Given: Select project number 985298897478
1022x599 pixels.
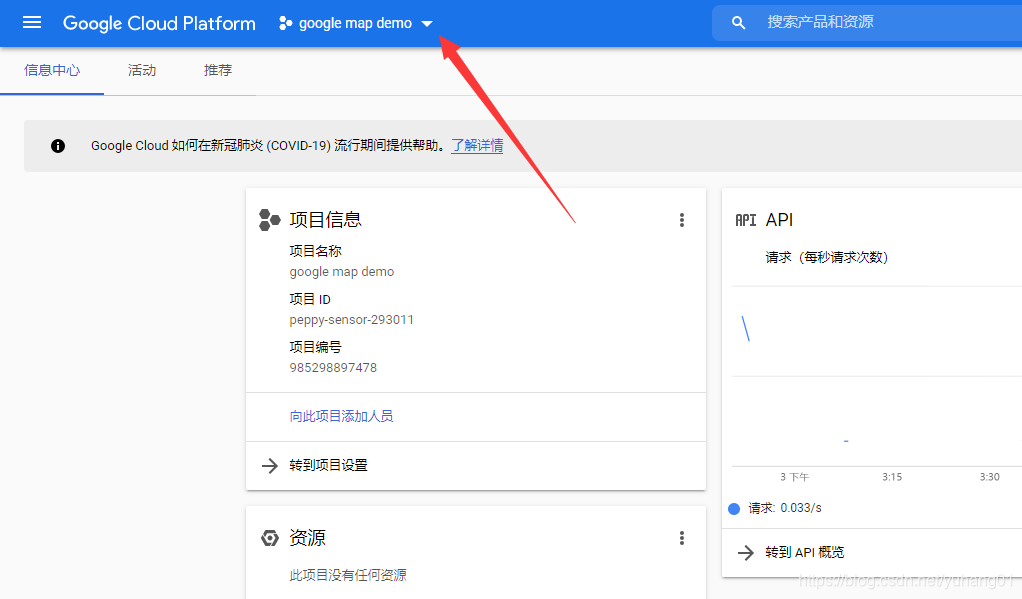Looking at the screenshot, I should coord(333,368).
